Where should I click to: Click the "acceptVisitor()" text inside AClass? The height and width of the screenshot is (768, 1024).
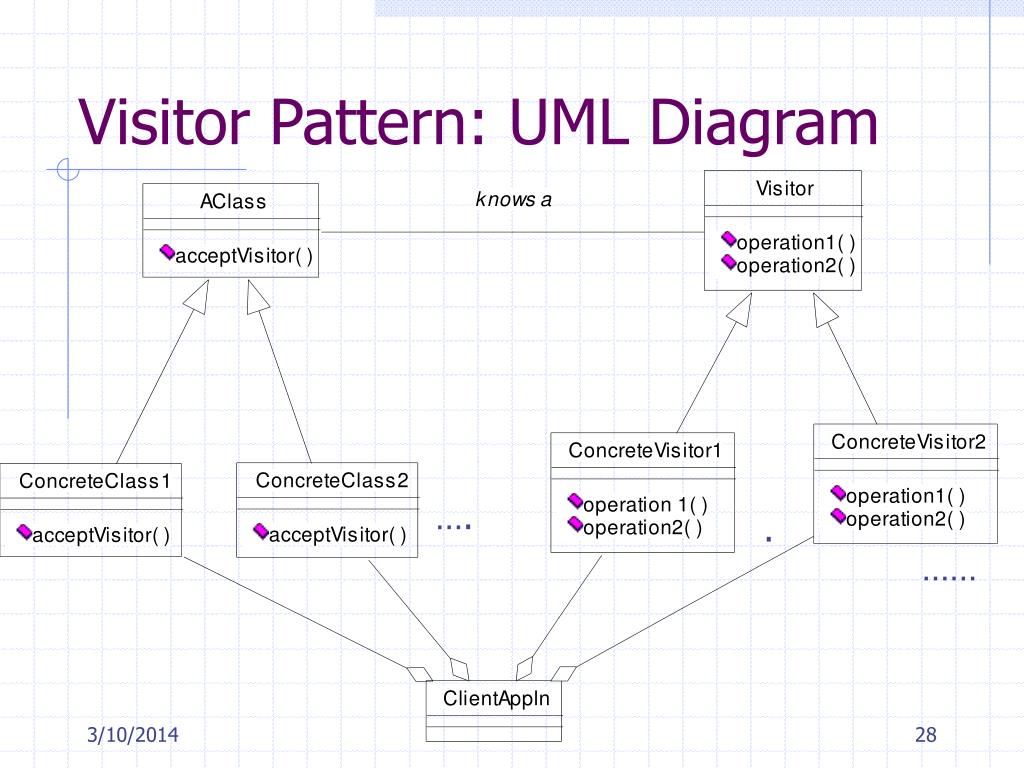coord(244,256)
